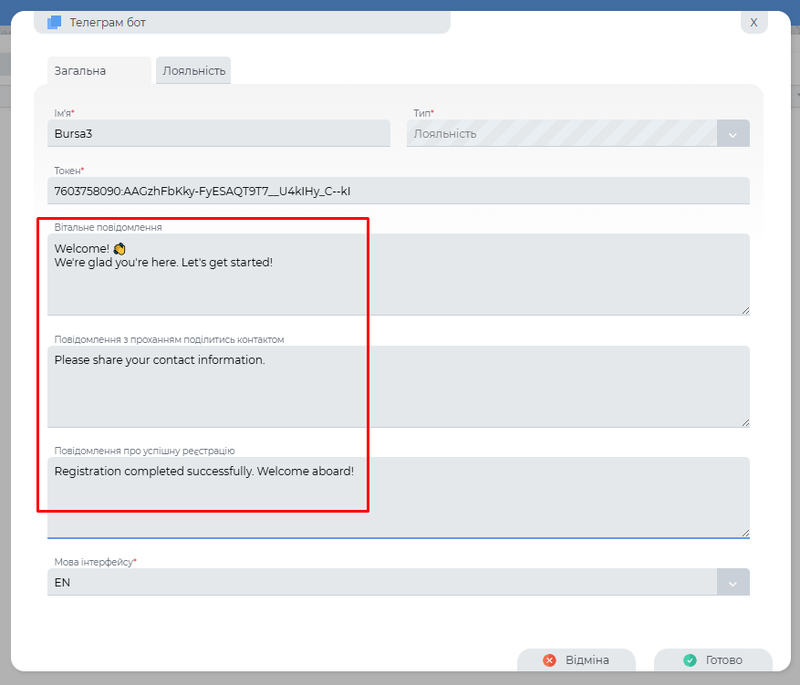Click the chevron icon on the Тип field

point(731,133)
